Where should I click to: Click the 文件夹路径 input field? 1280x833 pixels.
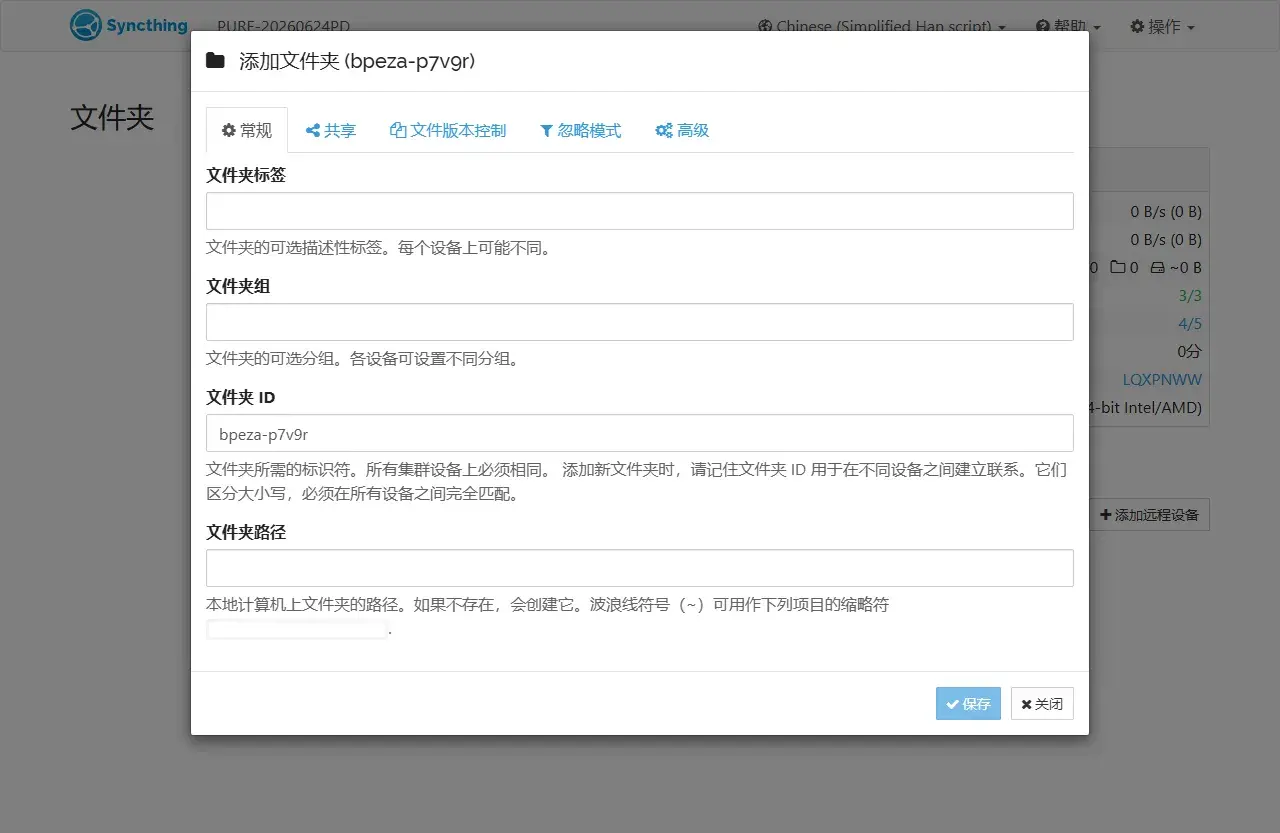[x=640, y=568]
